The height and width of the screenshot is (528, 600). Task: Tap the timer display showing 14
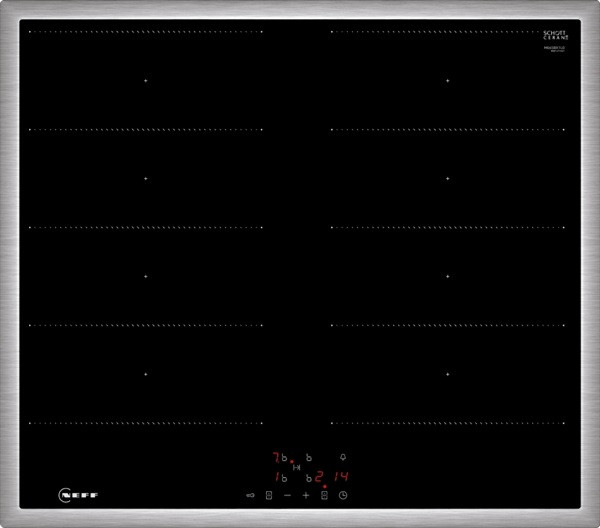click(x=341, y=477)
